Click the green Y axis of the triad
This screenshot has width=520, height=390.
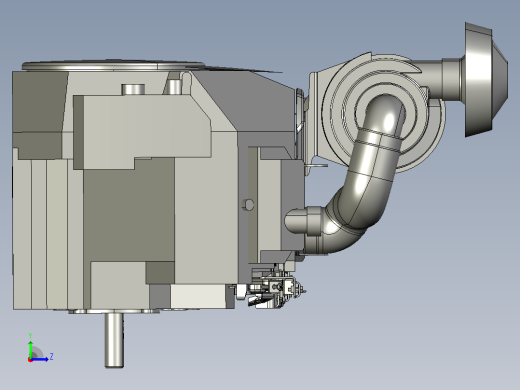[30, 349]
